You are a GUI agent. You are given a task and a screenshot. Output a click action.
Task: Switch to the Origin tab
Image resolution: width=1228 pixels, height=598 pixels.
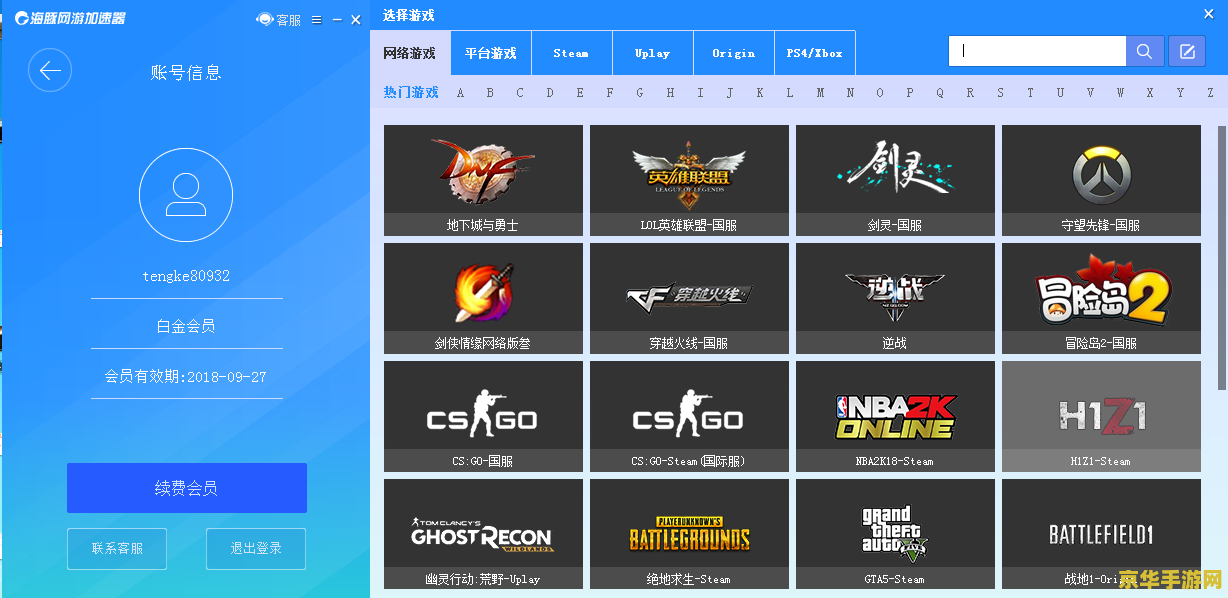734,53
